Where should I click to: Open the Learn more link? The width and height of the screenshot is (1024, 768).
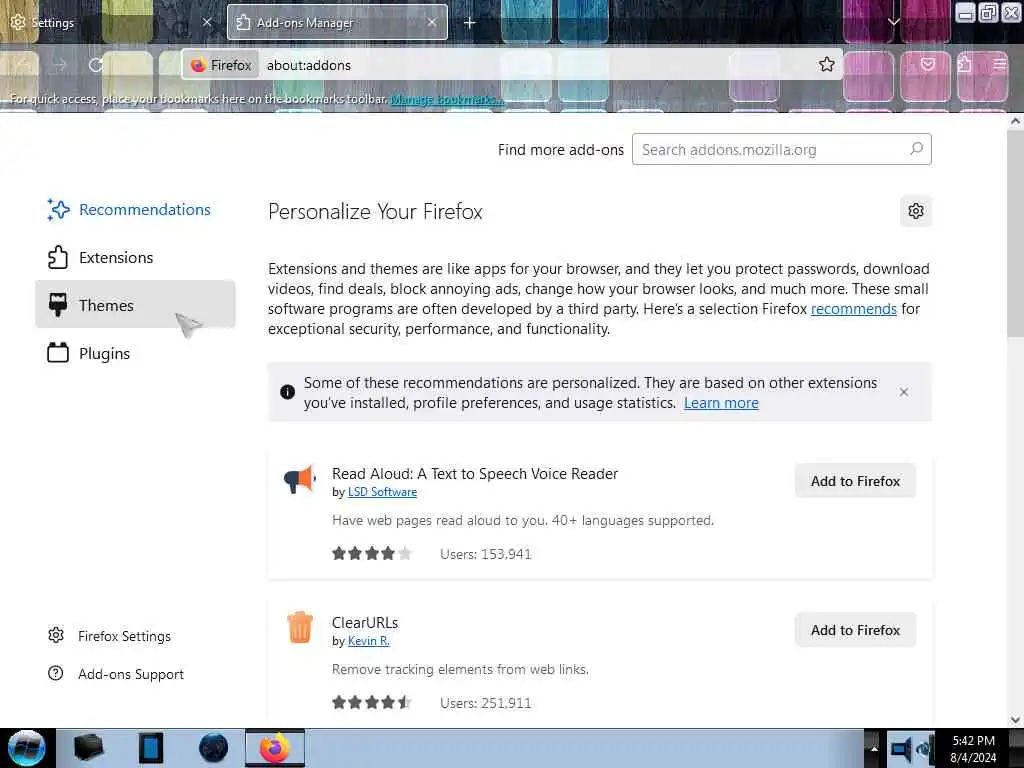(x=721, y=403)
